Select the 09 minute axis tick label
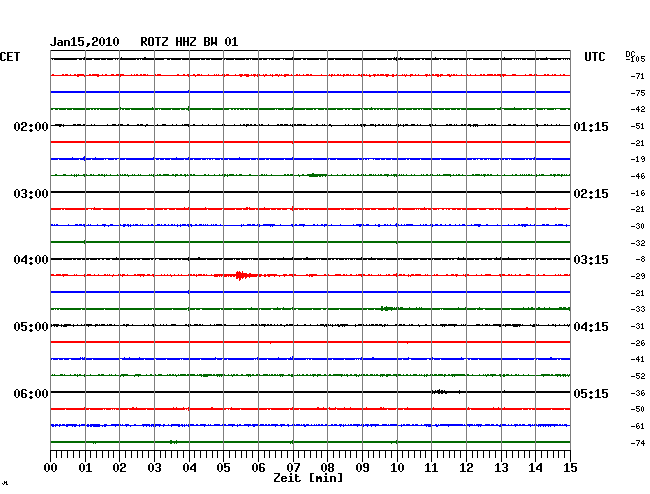This screenshot has height=494, width=650. pyautogui.click(x=362, y=468)
